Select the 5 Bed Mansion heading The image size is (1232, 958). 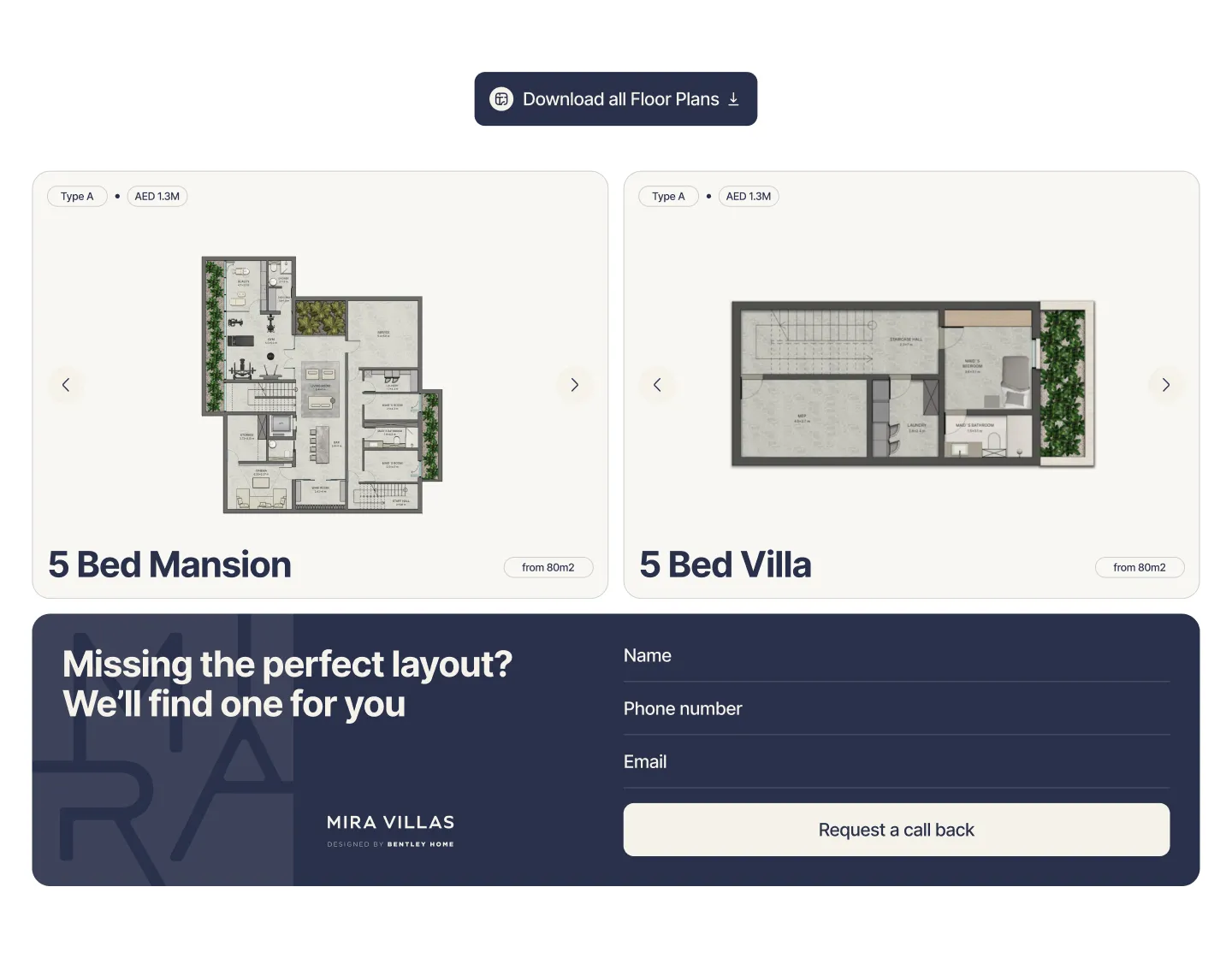tap(169, 565)
